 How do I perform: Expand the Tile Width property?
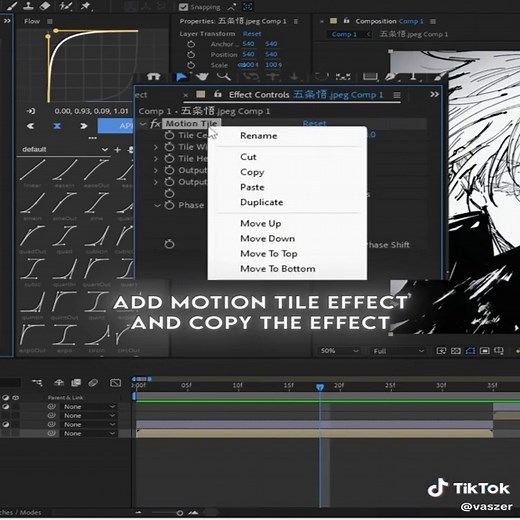tap(156, 147)
